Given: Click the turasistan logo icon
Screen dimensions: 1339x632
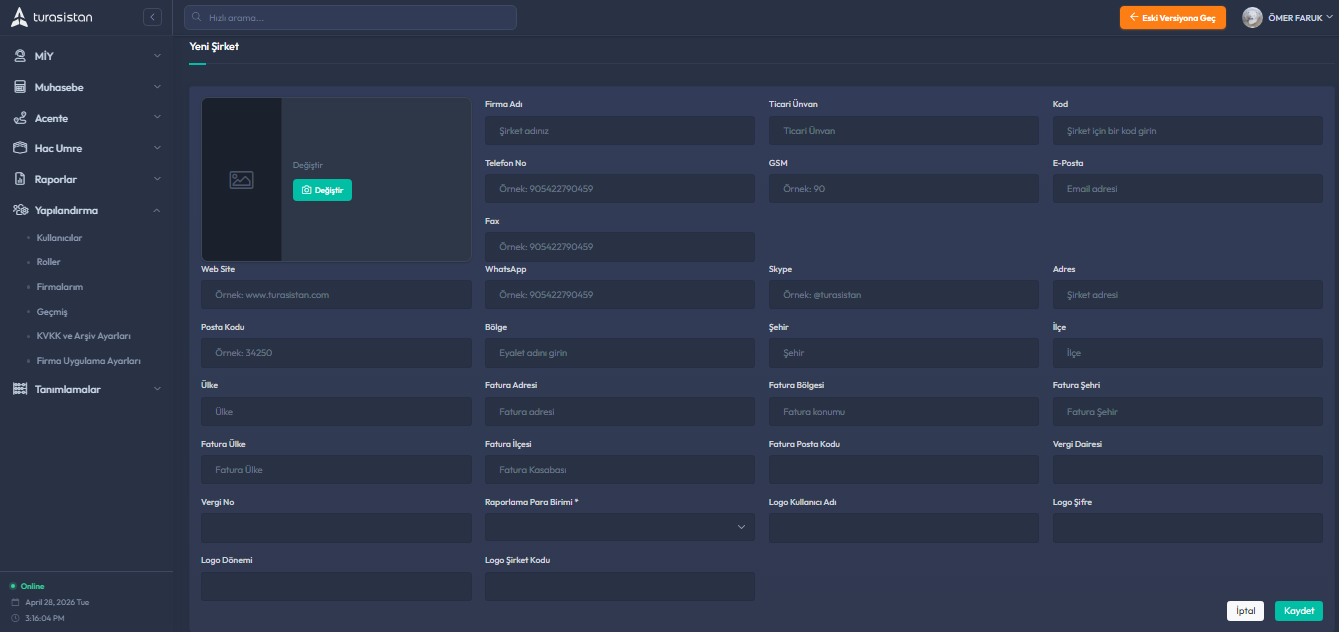Looking at the screenshot, I should pyautogui.click(x=19, y=17).
